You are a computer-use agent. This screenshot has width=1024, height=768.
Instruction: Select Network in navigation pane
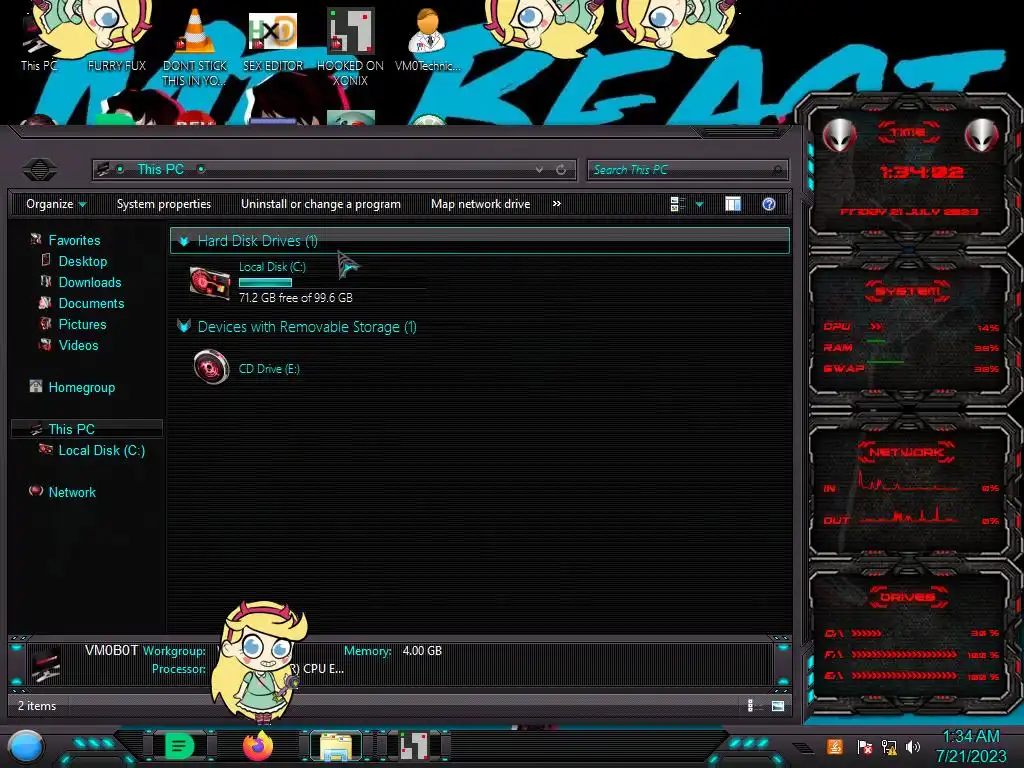pos(72,492)
